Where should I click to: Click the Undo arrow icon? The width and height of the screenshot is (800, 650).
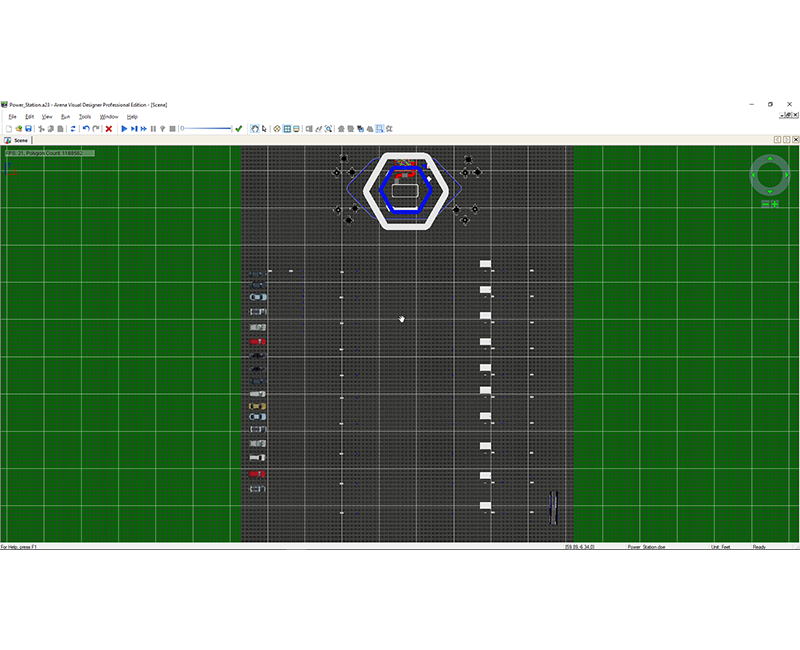click(x=86, y=129)
